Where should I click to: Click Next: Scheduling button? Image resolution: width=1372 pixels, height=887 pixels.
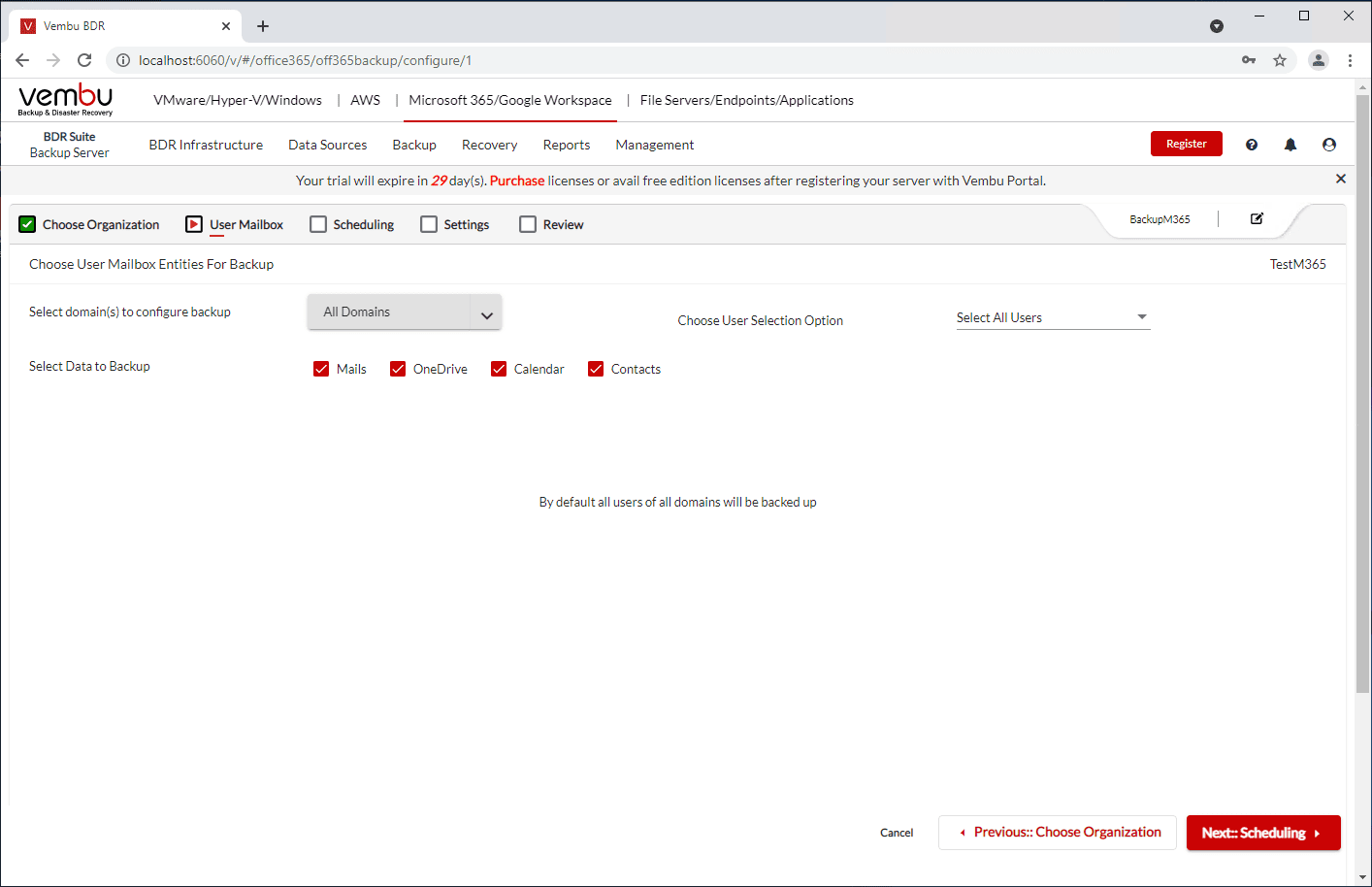click(x=1263, y=833)
